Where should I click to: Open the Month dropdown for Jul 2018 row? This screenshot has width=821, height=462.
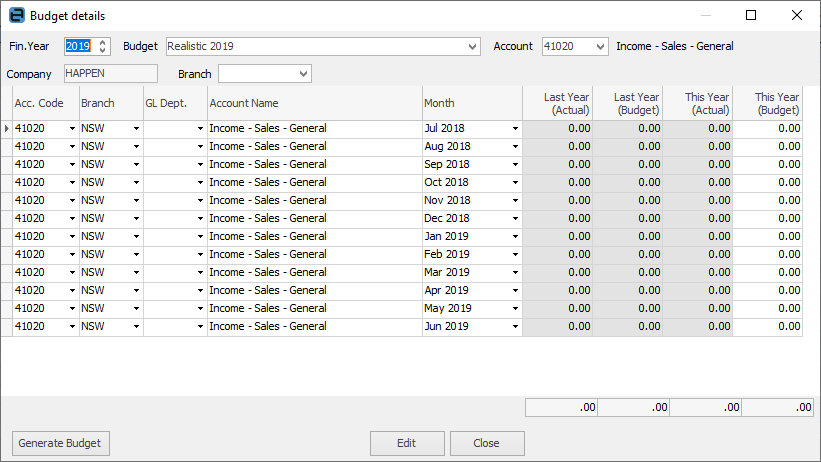point(515,129)
